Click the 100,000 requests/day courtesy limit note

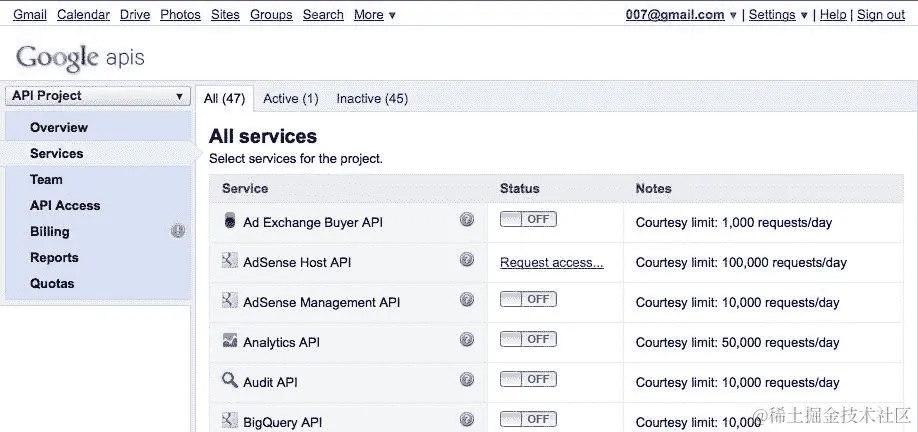pyautogui.click(x=741, y=263)
